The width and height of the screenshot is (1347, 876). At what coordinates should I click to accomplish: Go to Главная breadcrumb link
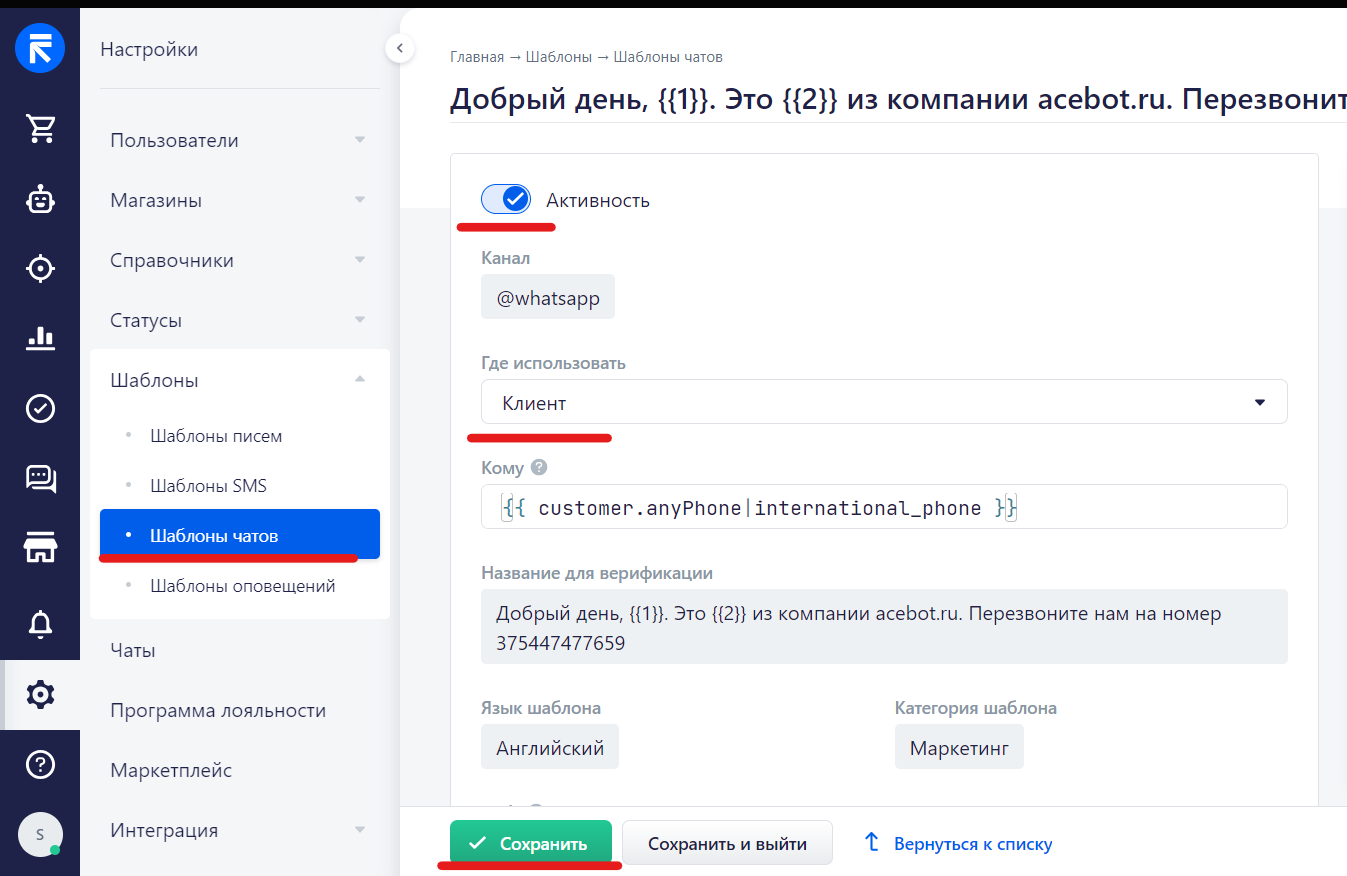477,57
